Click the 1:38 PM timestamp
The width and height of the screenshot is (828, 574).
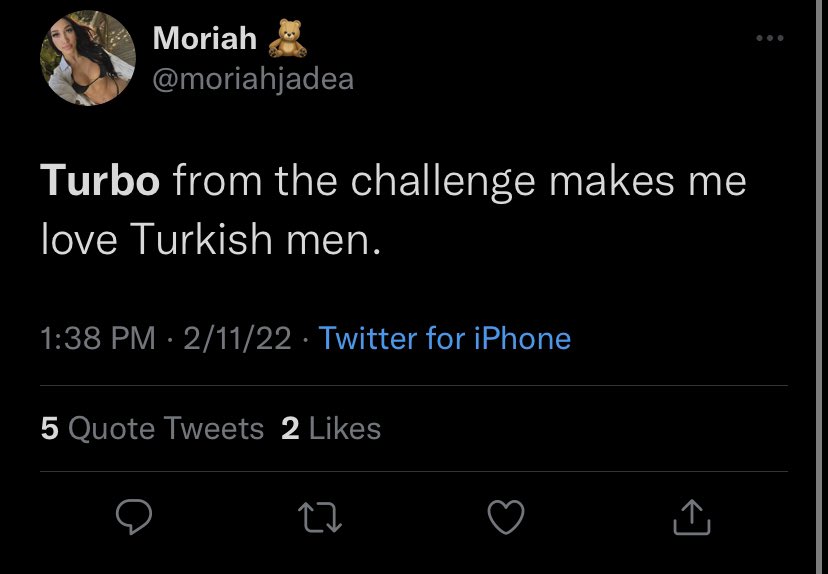pyautogui.click(x=98, y=338)
